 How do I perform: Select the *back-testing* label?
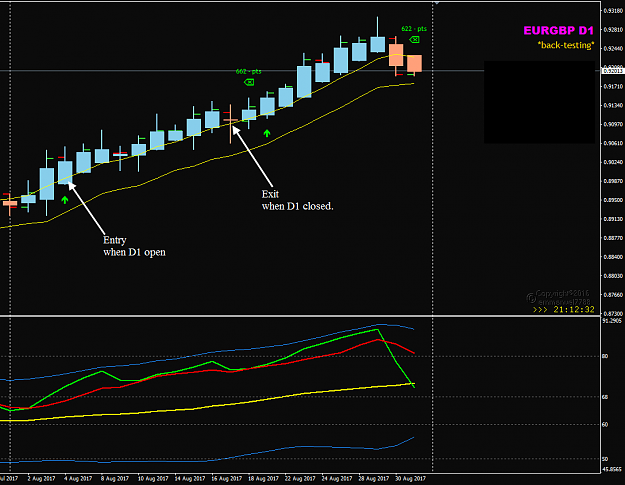[566, 45]
